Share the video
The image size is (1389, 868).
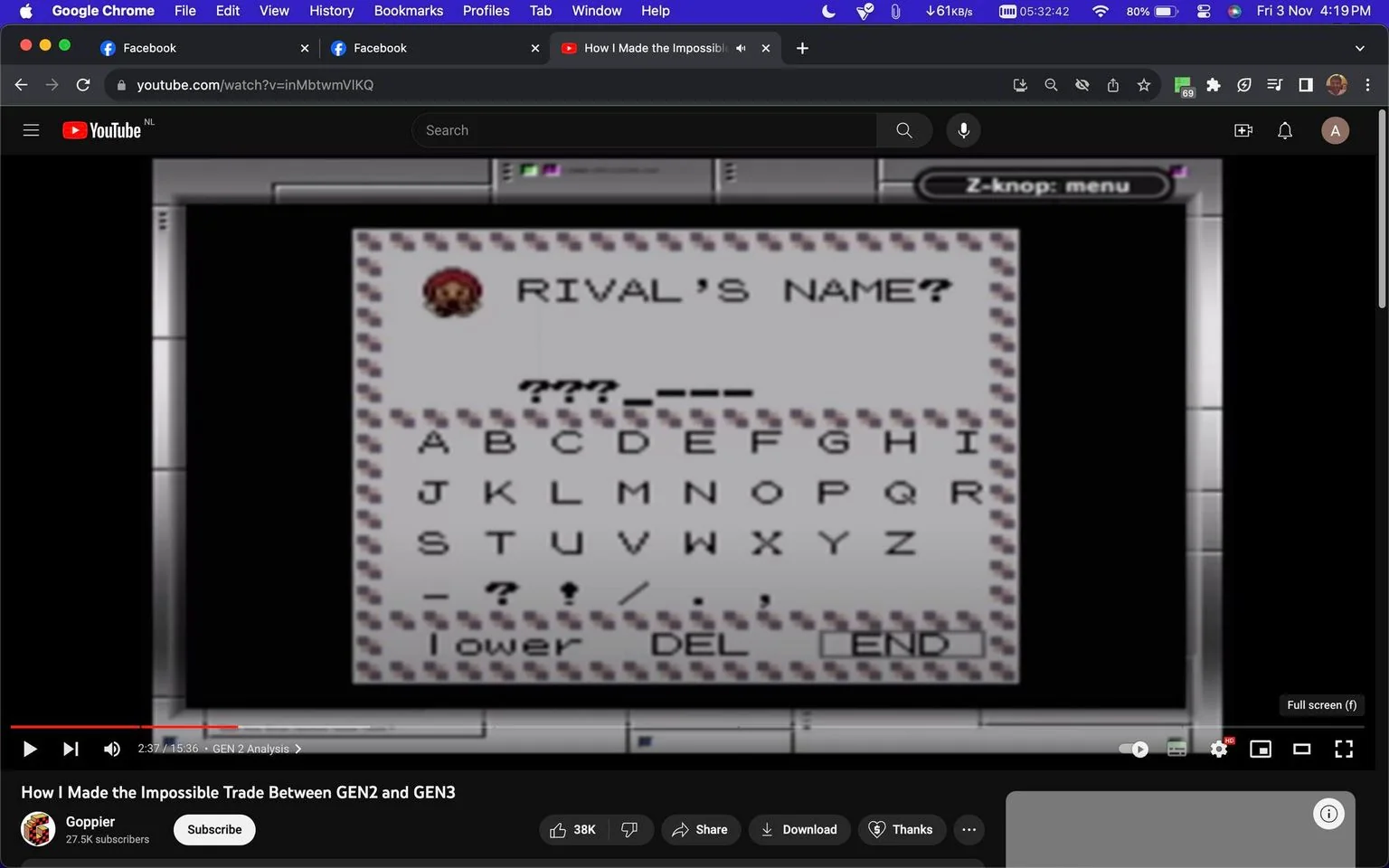click(700, 829)
